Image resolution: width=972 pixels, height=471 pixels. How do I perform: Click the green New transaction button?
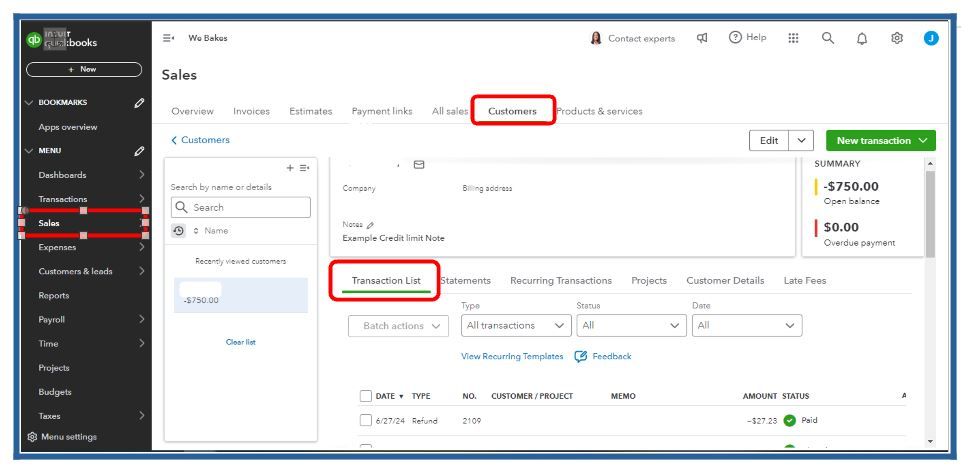(x=881, y=141)
